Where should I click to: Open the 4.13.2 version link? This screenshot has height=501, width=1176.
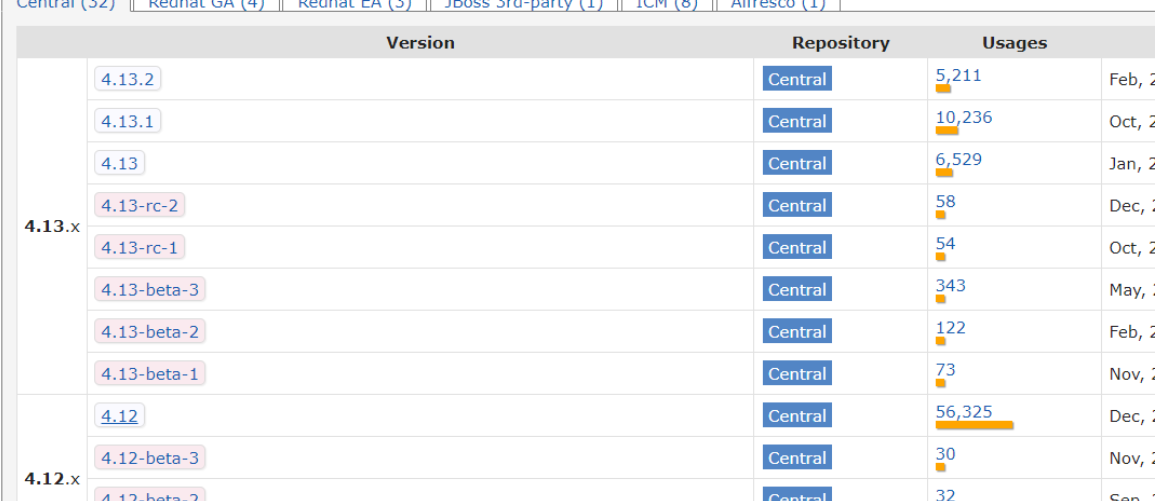click(x=128, y=80)
